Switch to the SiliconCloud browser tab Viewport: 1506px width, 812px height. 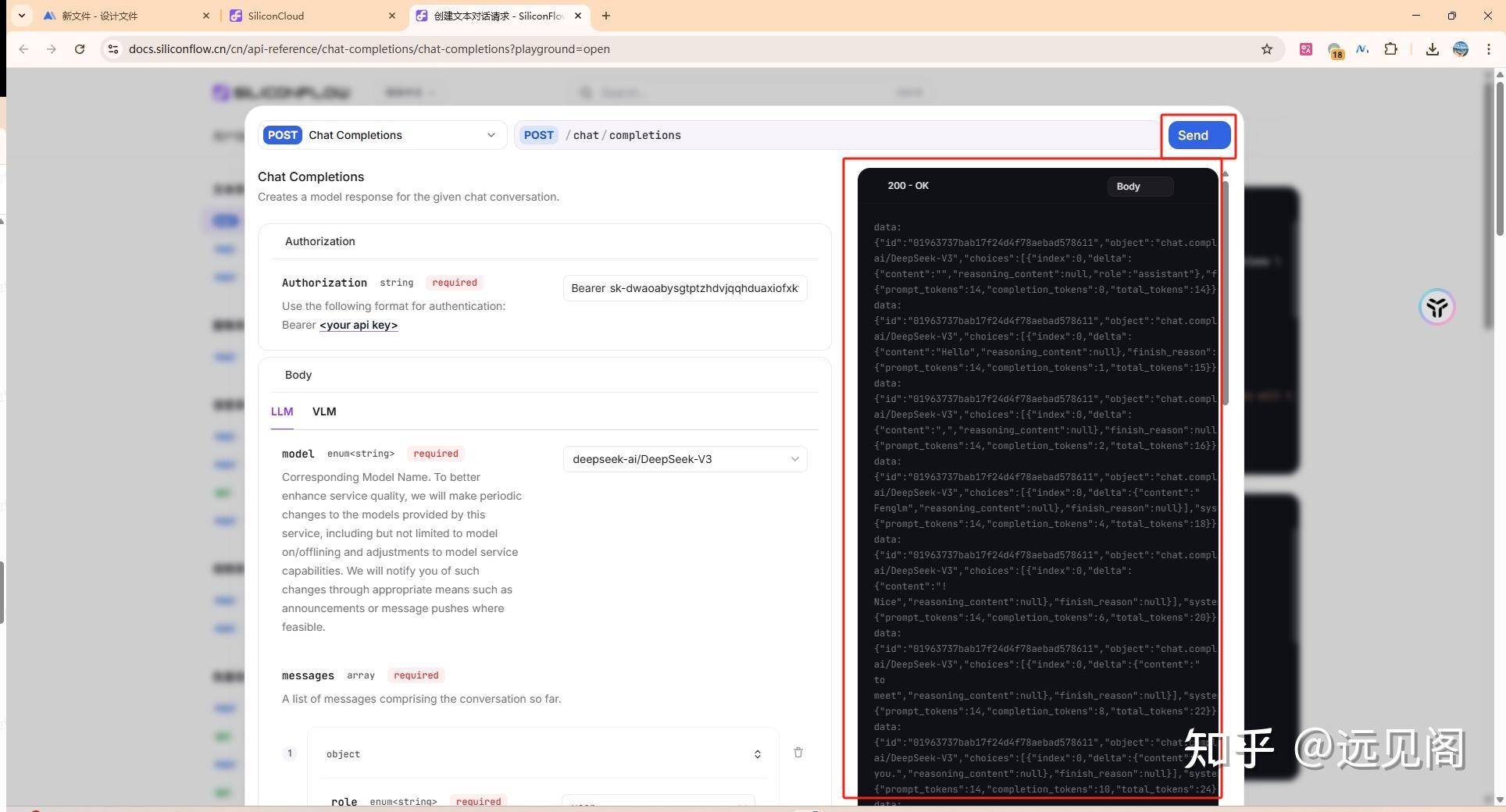click(312, 16)
